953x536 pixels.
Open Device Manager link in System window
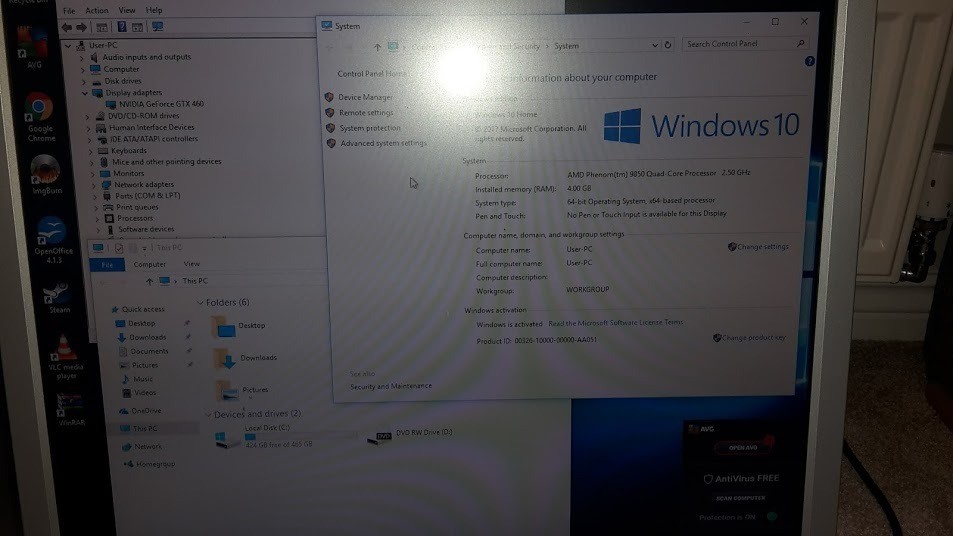pyautogui.click(x=365, y=97)
